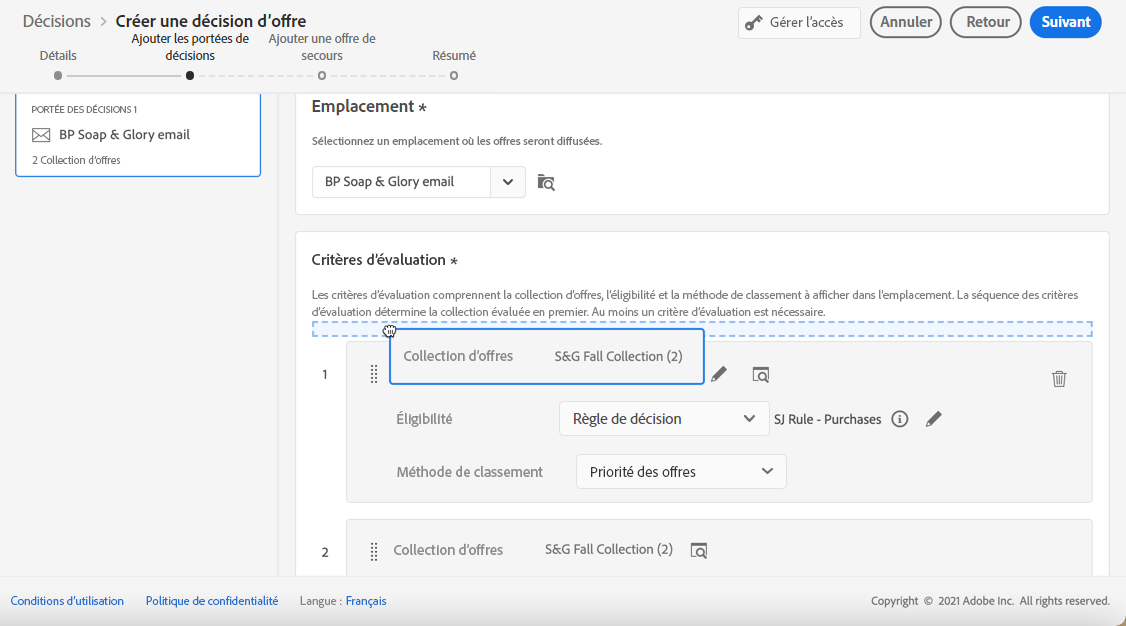
Task: Jump to the Résumé step
Action: [x=454, y=75]
